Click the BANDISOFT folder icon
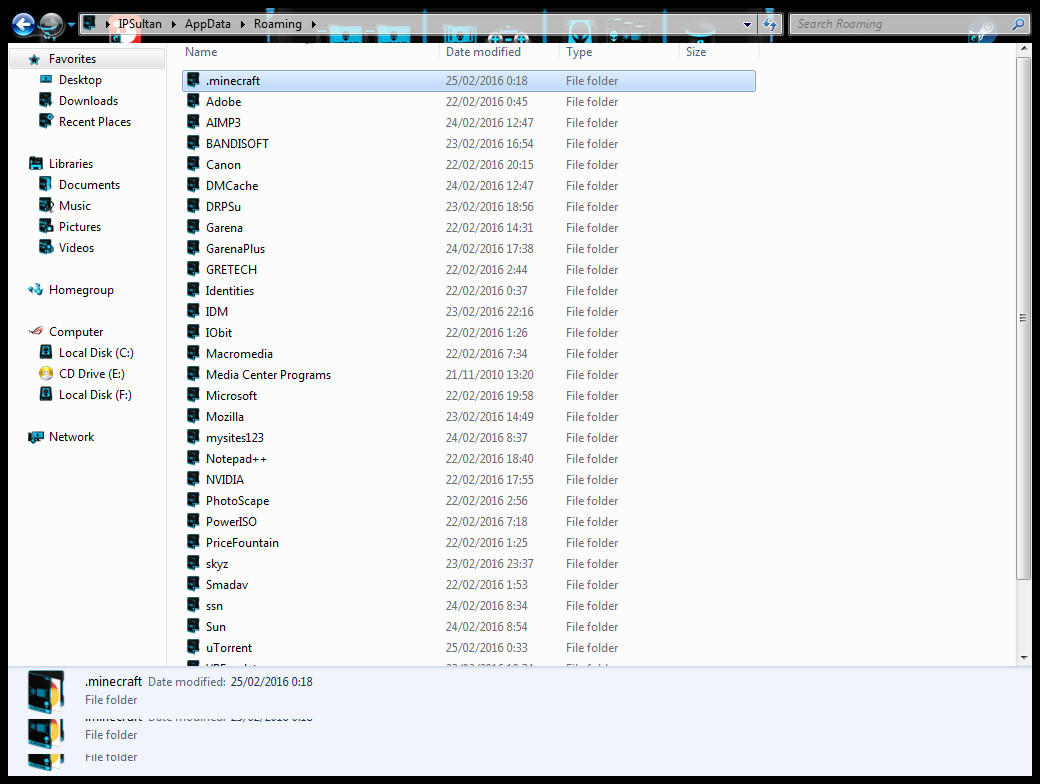Image resolution: width=1040 pixels, height=784 pixels. [193, 143]
